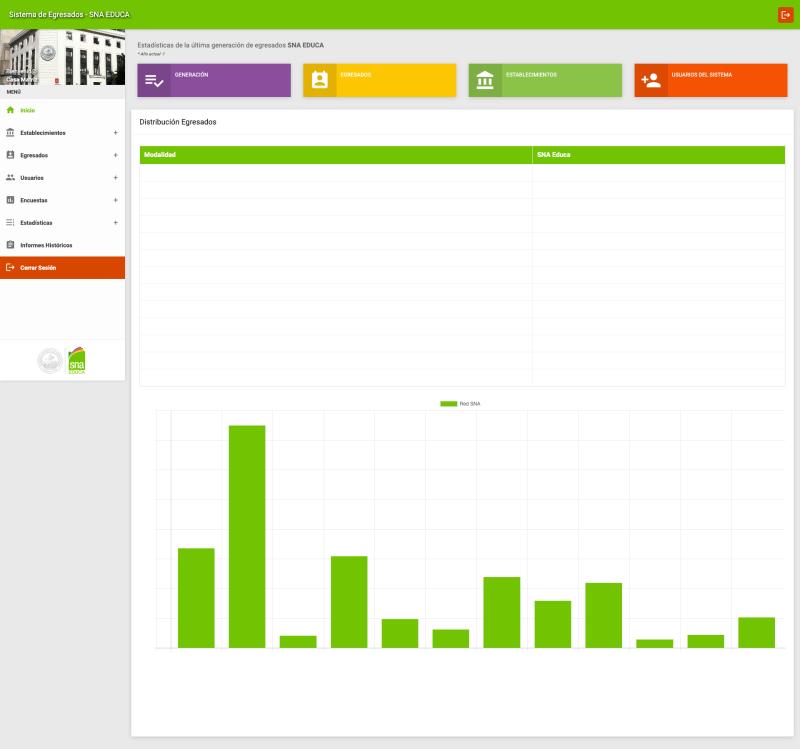The image size is (800, 749).
Task: Click the list icon beside Estadísticas
Action: [x=10, y=222]
